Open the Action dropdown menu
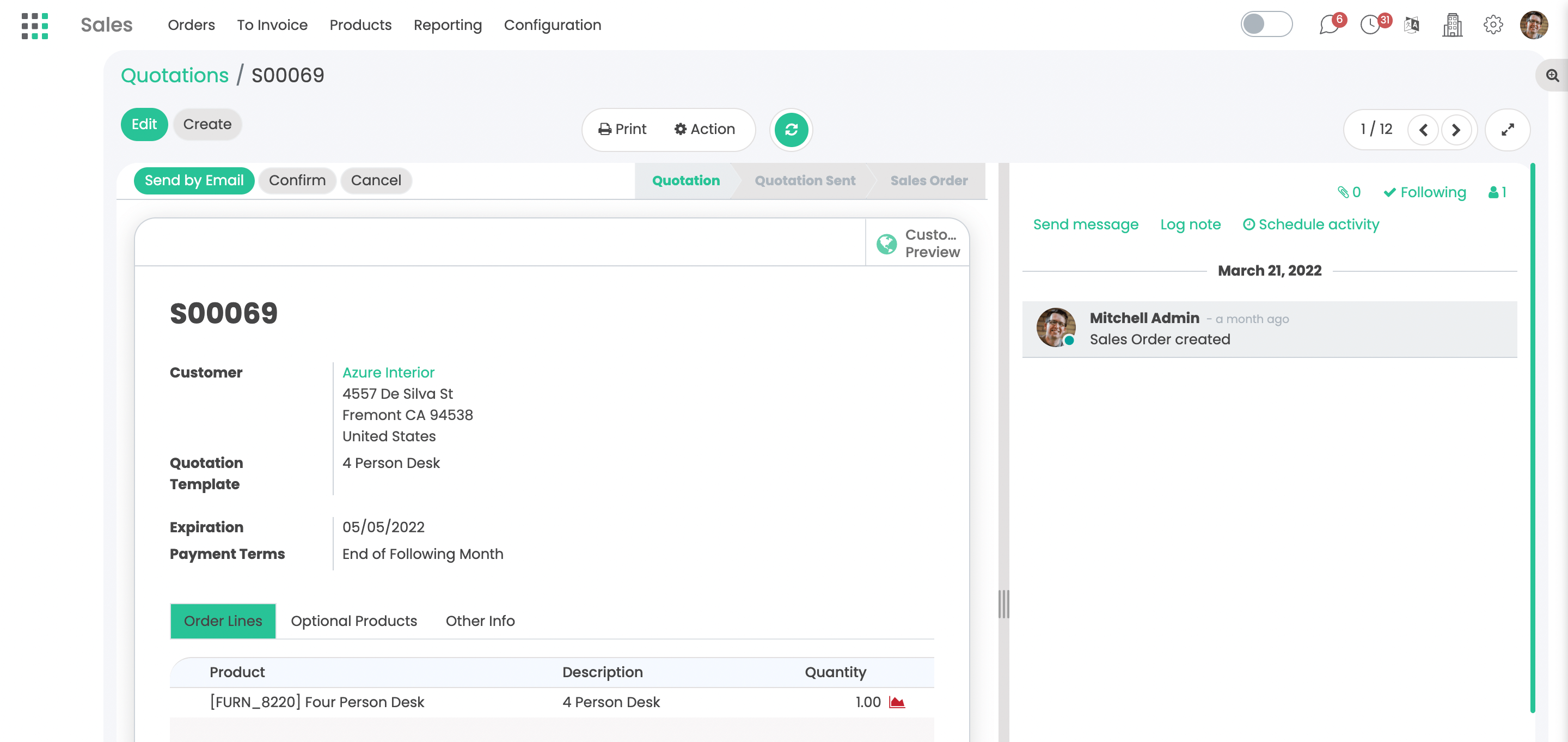This screenshot has width=1568, height=742. pyautogui.click(x=705, y=129)
